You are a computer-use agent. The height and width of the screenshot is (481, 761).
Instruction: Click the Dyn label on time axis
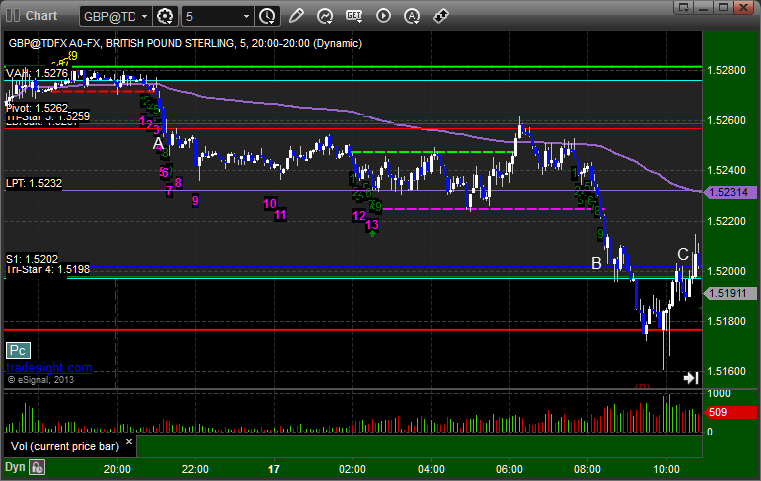15,467
